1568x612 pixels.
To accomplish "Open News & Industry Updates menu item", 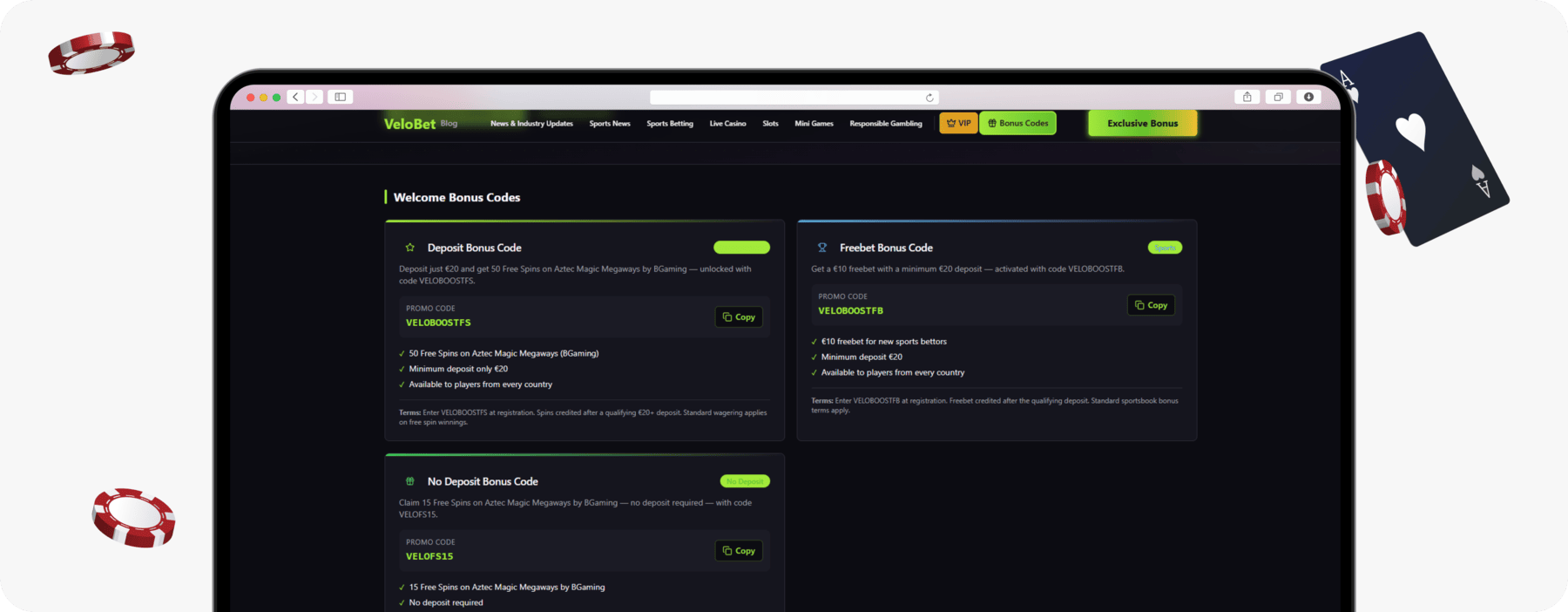I will (531, 124).
